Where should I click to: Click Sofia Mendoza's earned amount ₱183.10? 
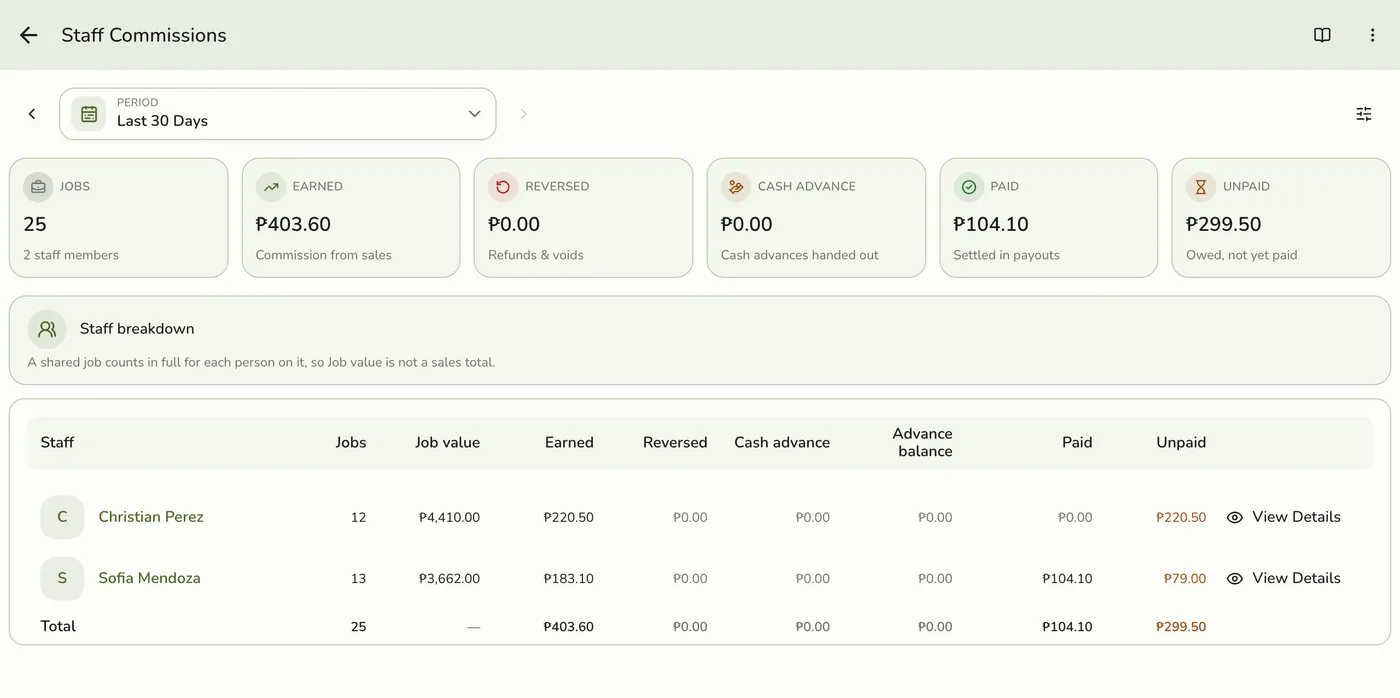(569, 579)
